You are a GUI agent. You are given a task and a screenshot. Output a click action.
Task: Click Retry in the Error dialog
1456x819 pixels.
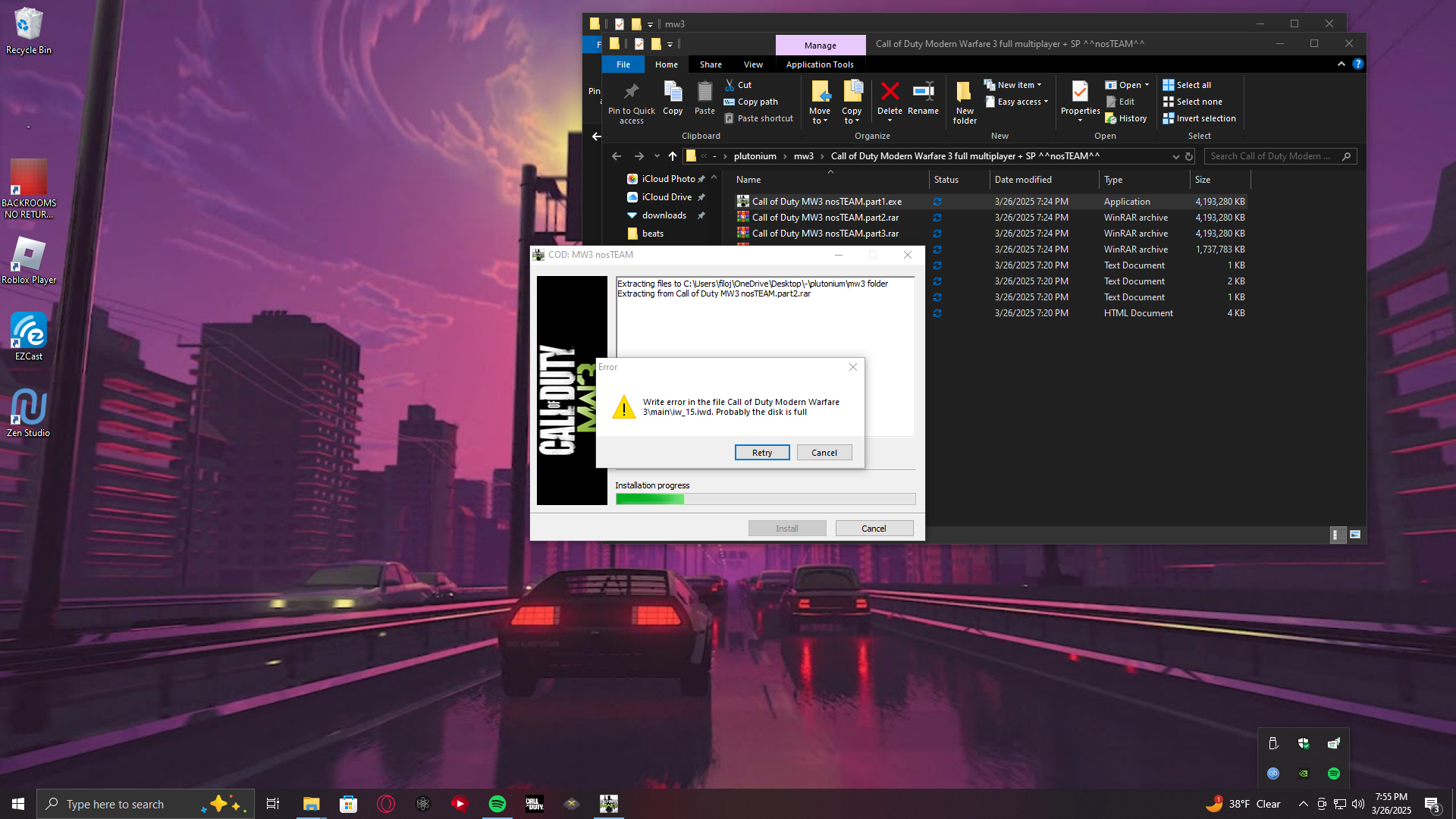pos(762,453)
